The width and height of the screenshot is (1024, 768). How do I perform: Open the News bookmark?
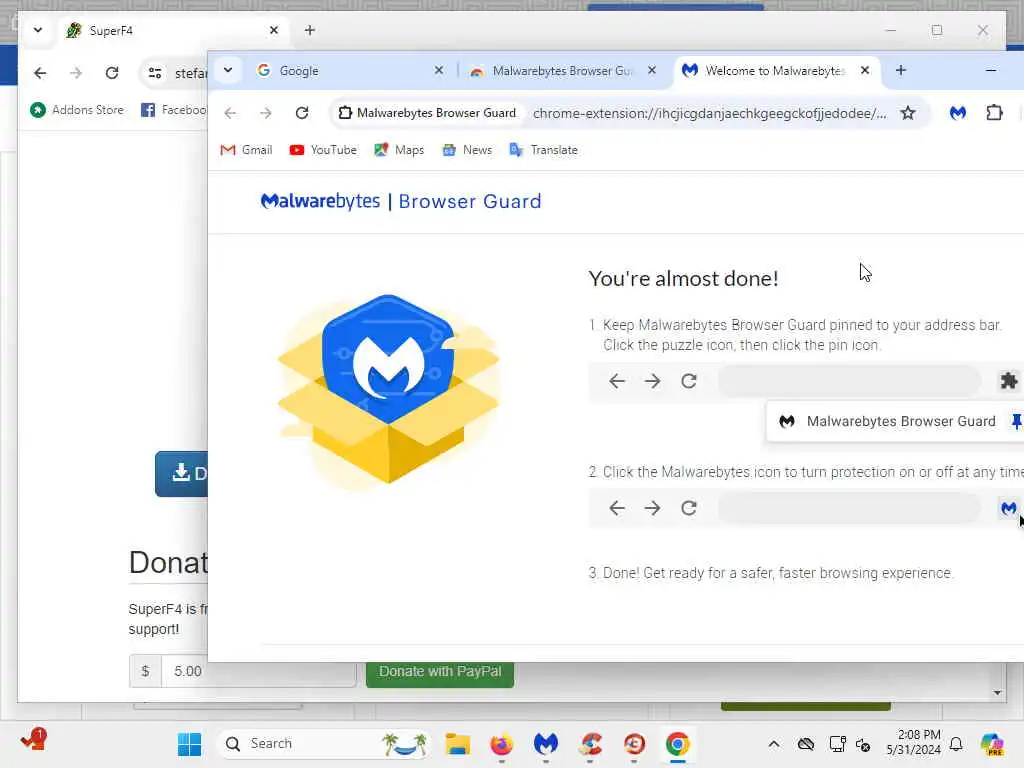467,150
